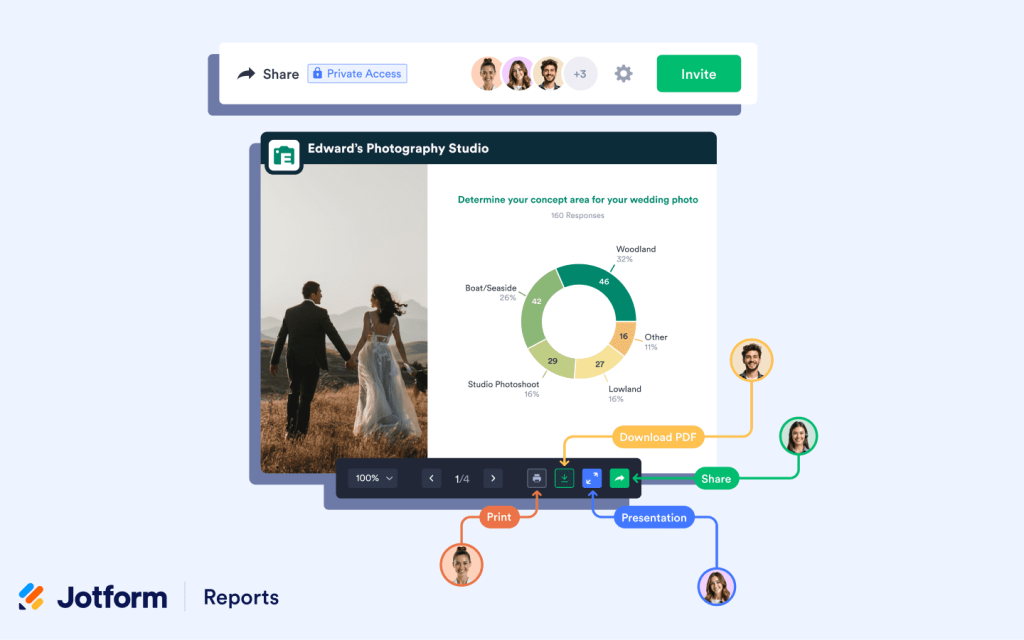Go to the next page with the right chevron

(493, 478)
